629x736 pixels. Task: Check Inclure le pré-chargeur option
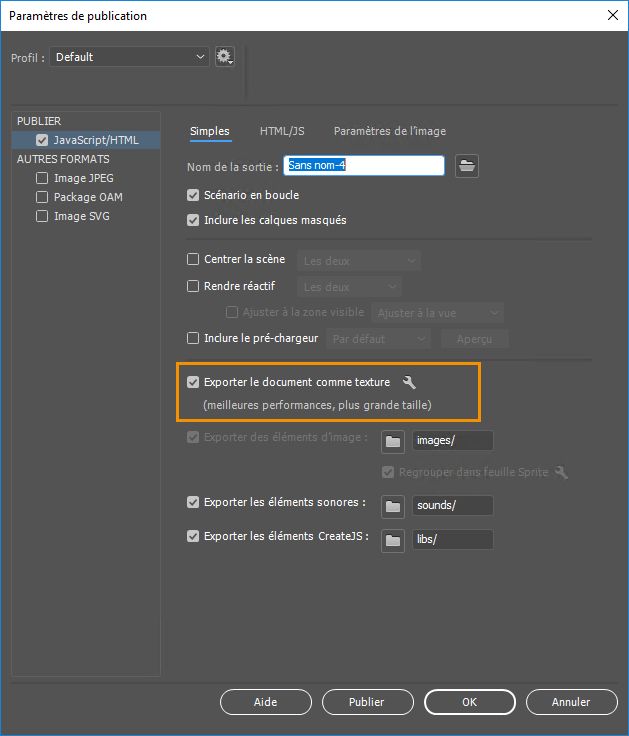click(x=193, y=338)
